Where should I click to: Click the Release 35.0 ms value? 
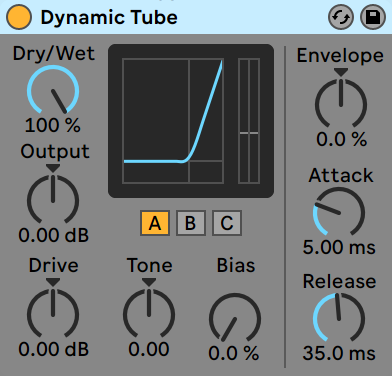(339, 353)
